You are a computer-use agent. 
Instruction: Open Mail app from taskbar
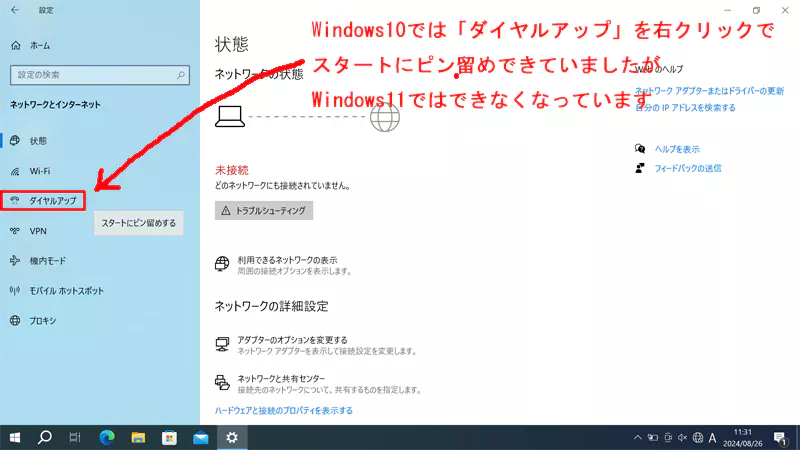201,438
